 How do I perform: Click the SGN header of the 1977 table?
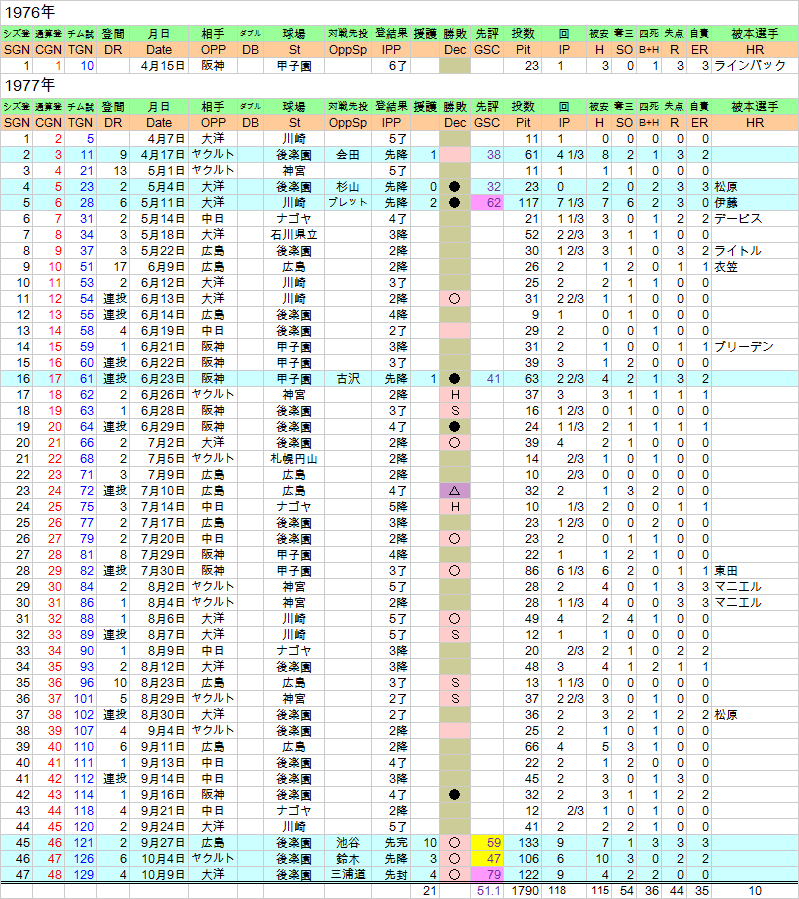[x=17, y=123]
